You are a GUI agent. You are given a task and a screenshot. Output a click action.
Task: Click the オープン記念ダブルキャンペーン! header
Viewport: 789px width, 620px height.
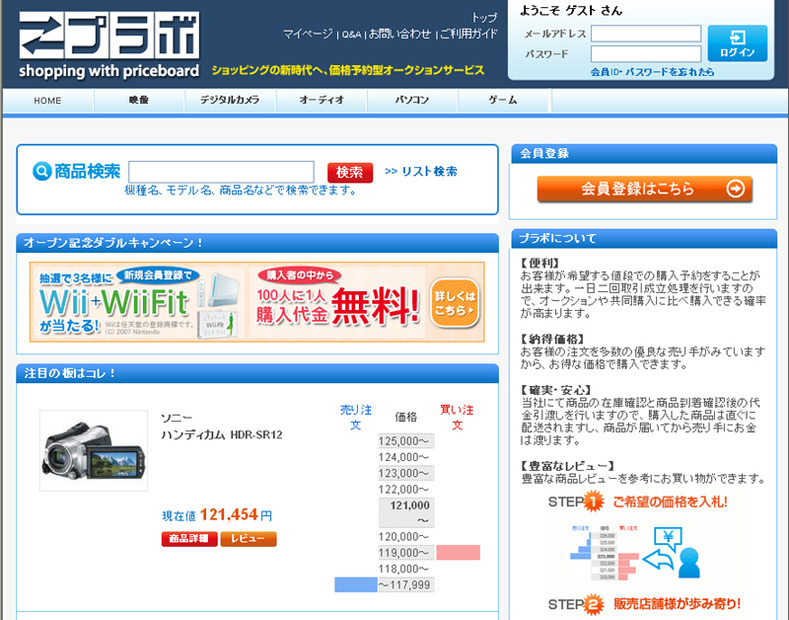[x=257, y=243]
